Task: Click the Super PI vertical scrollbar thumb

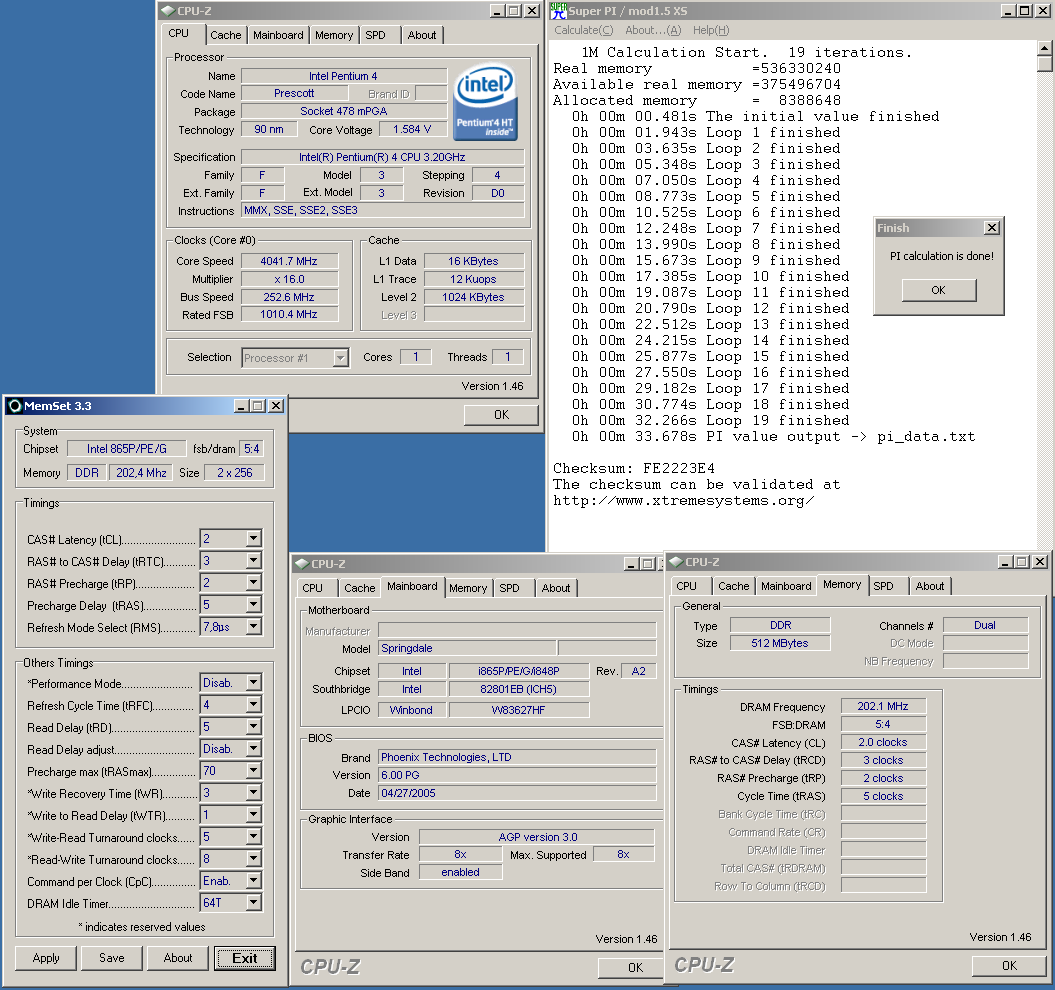Action: click(1044, 64)
